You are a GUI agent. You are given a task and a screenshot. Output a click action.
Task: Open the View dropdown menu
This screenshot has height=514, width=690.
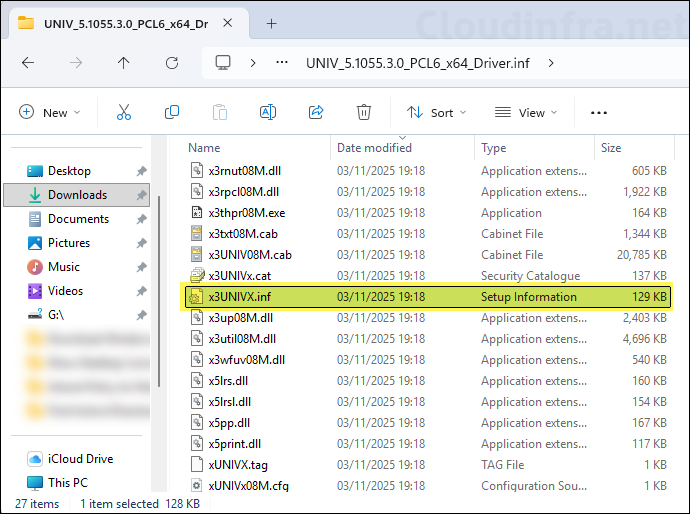pos(526,113)
